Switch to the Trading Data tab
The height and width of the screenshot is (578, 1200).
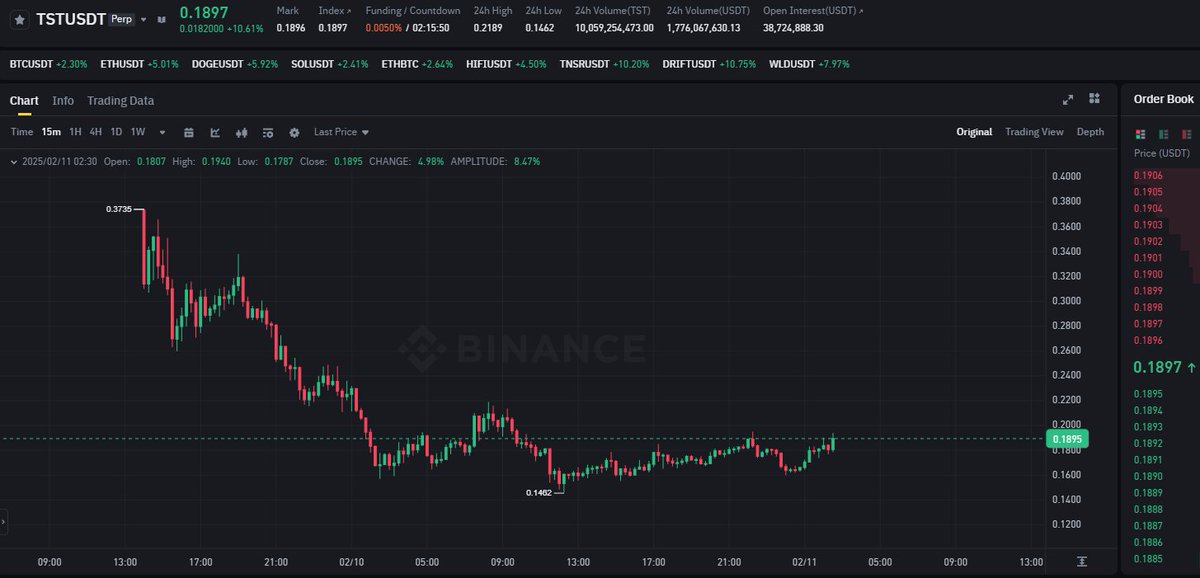(120, 100)
